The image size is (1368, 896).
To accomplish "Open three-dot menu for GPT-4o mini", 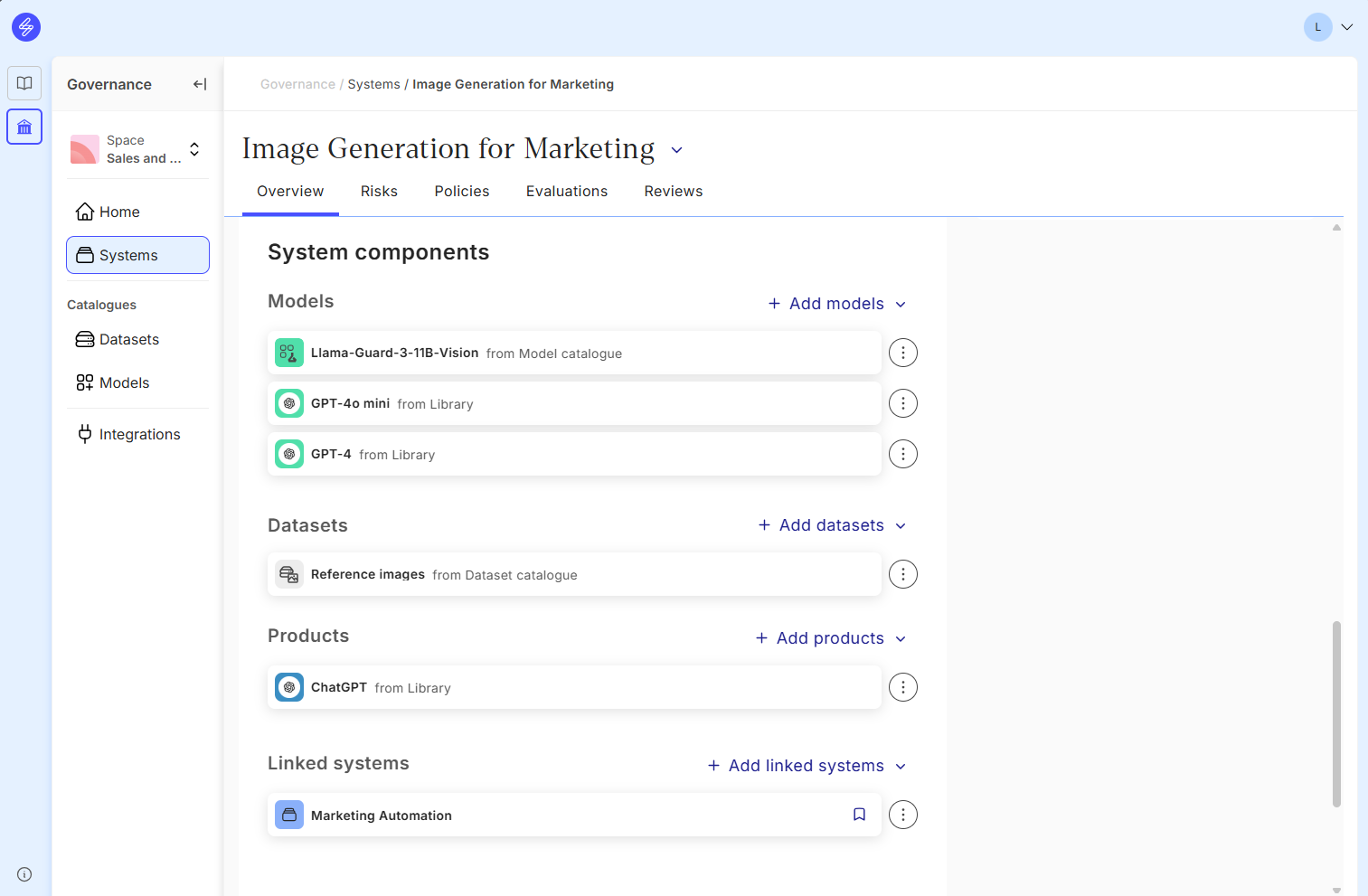I will [x=902, y=403].
